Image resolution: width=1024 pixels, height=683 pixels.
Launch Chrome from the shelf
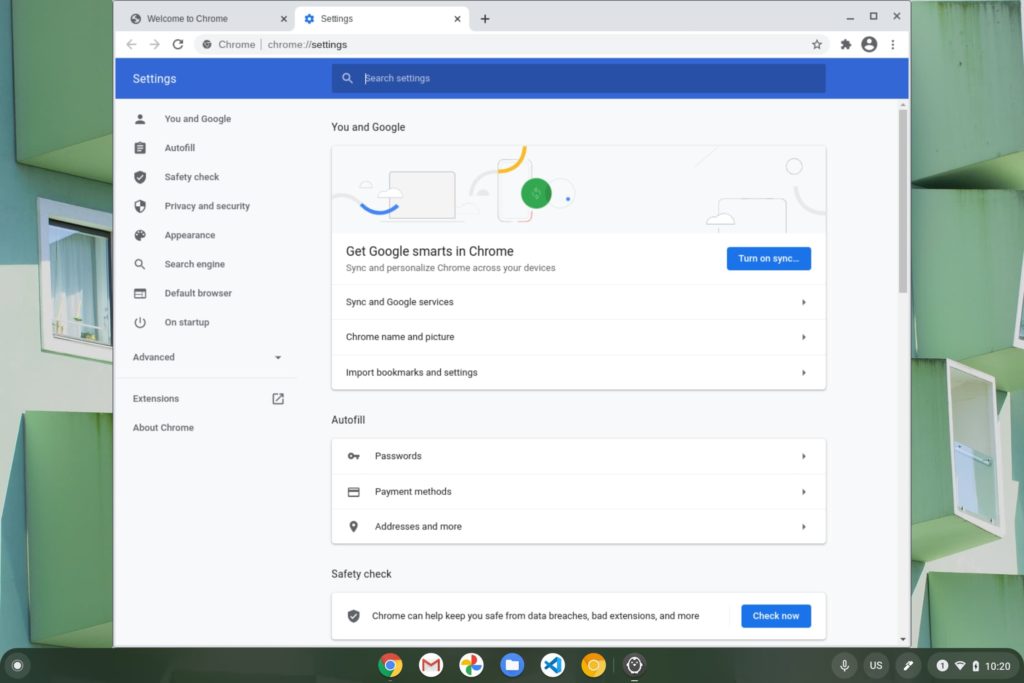pos(390,665)
